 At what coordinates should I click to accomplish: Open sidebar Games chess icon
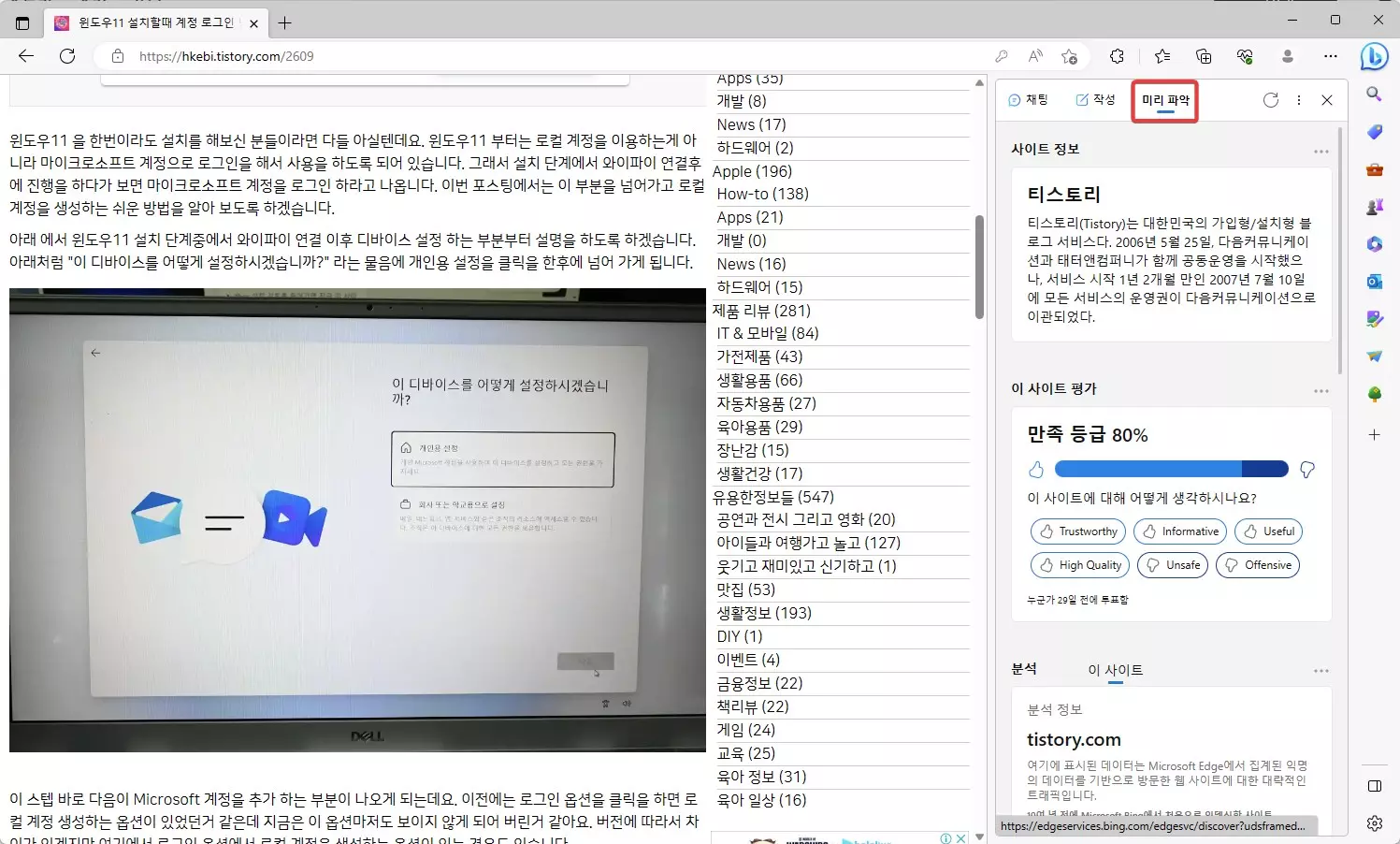coord(1374,207)
